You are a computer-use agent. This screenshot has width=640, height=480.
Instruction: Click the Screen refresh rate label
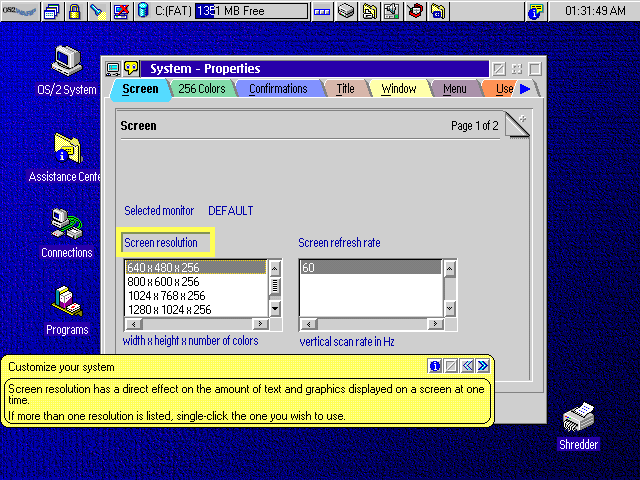click(339, 242)
